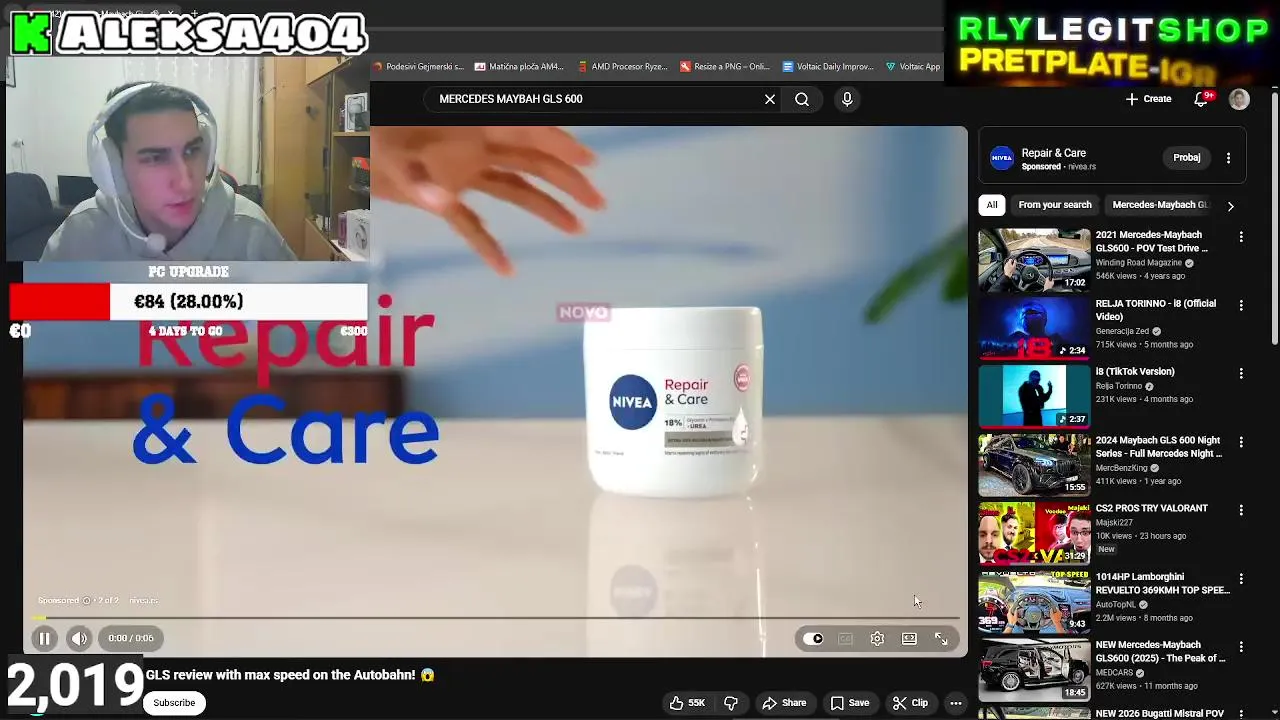Select the All filter chip
The height and width of the screenshot is (720, 1280).
coord(992,205)
